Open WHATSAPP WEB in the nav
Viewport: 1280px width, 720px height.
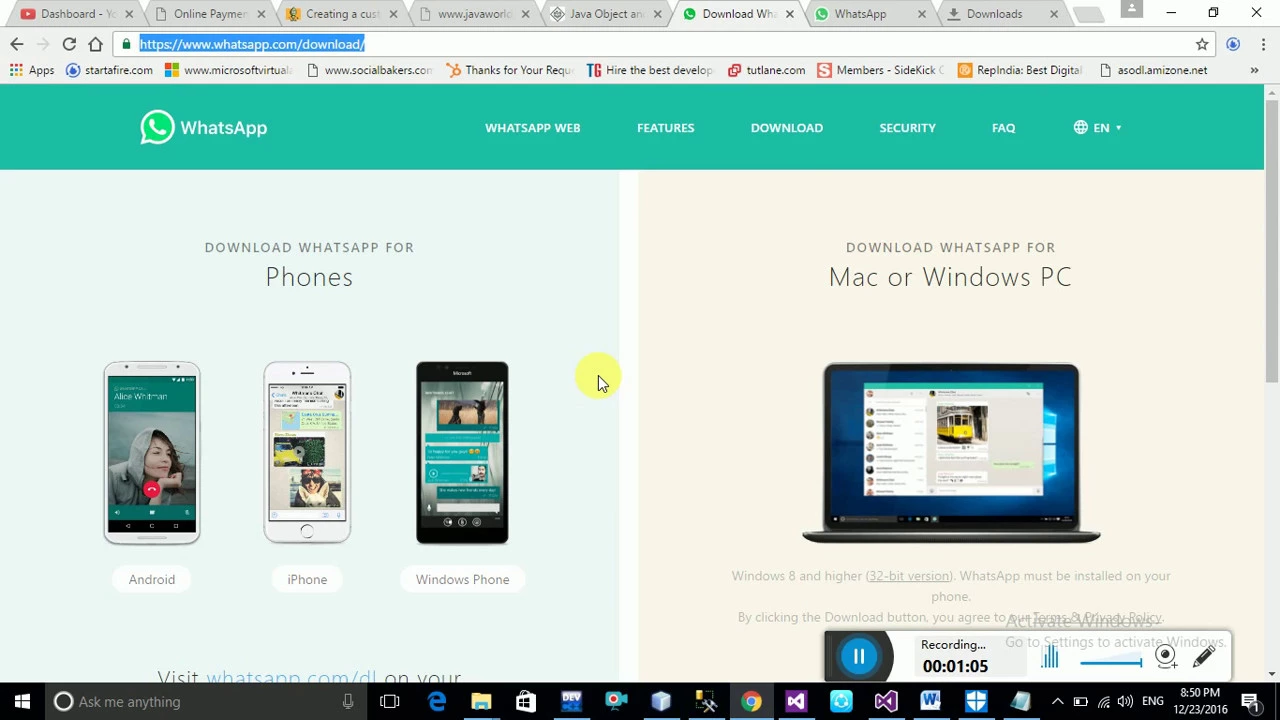click(x=532, y=128)
